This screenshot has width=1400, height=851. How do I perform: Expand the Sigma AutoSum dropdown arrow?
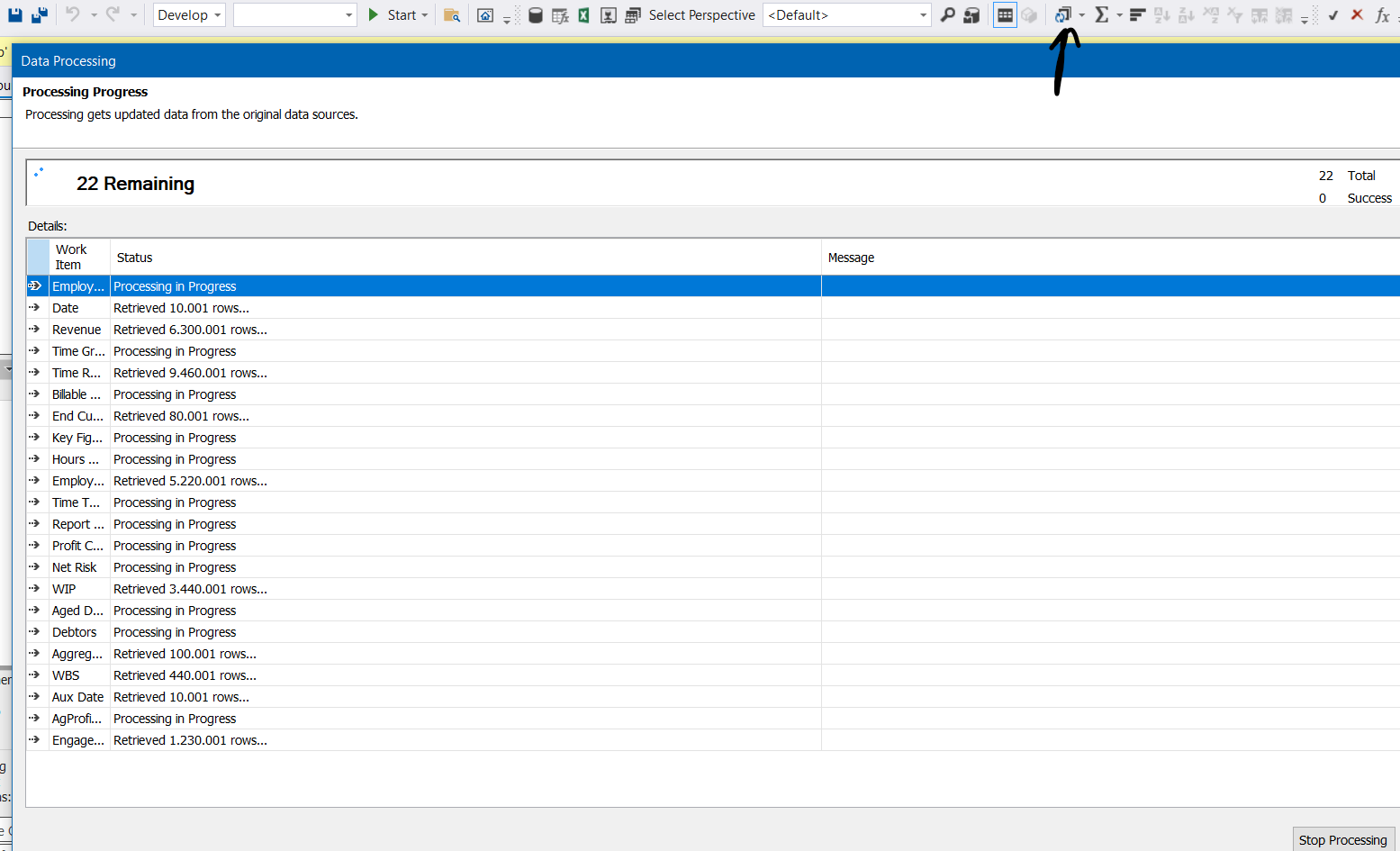coord(1119,15)
